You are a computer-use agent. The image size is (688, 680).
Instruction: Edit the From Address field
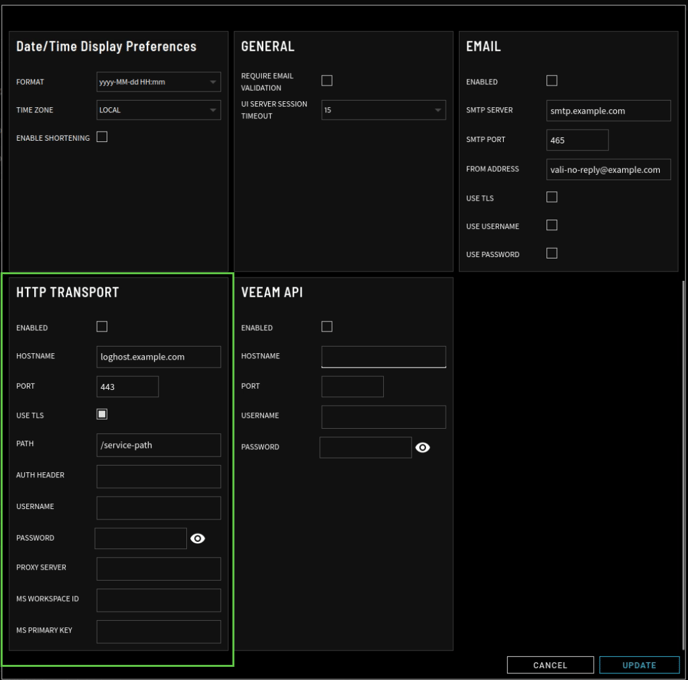pyautogui.click(x=608, y=169)
